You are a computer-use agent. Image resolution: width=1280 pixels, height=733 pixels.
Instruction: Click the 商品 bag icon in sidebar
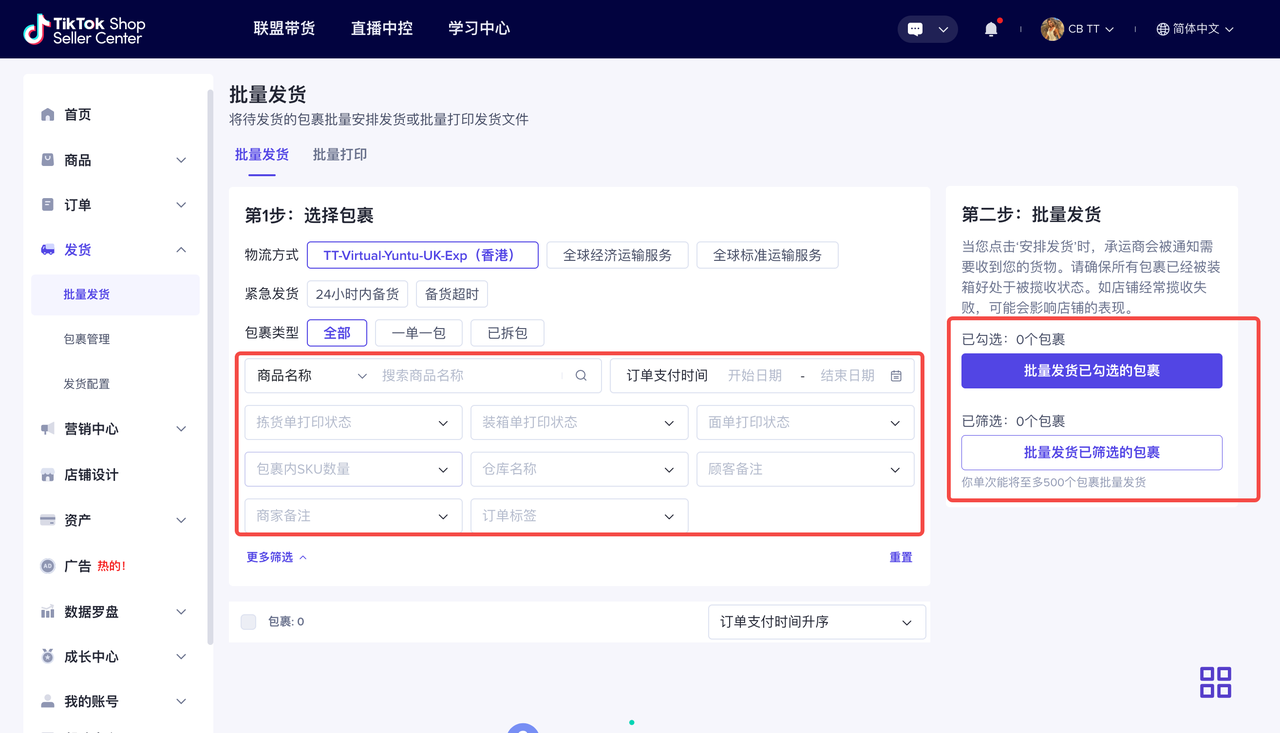[47, 160]
